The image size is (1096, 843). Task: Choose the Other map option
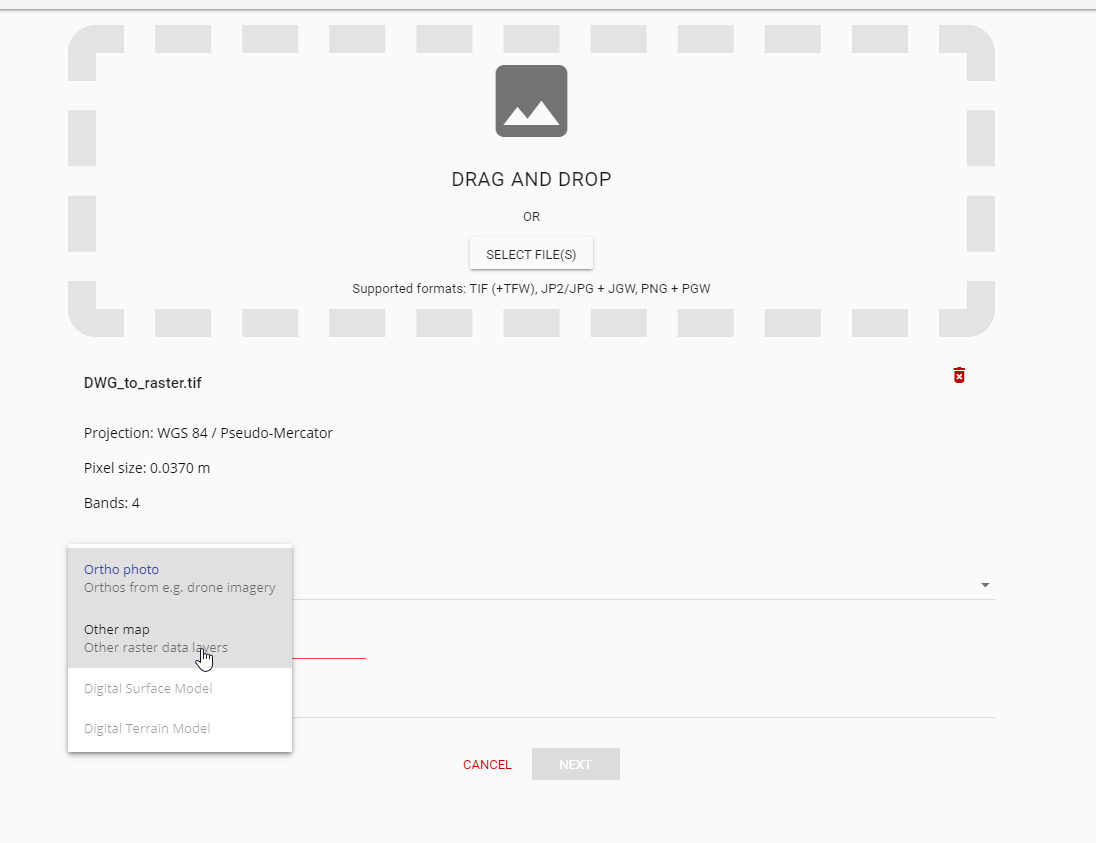tap(180, 638)
